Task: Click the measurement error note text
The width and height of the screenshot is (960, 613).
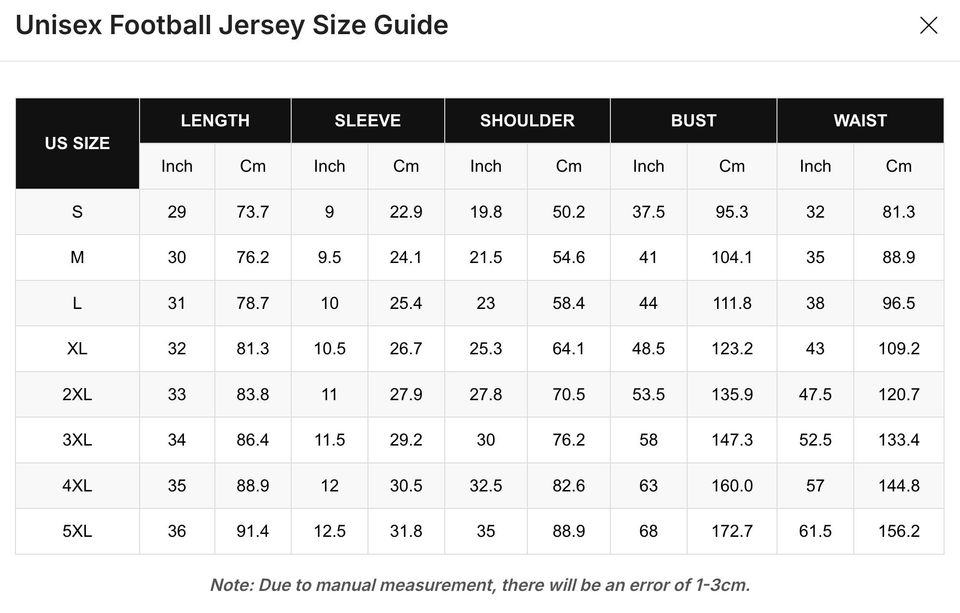Action: [x=480, y=585]
